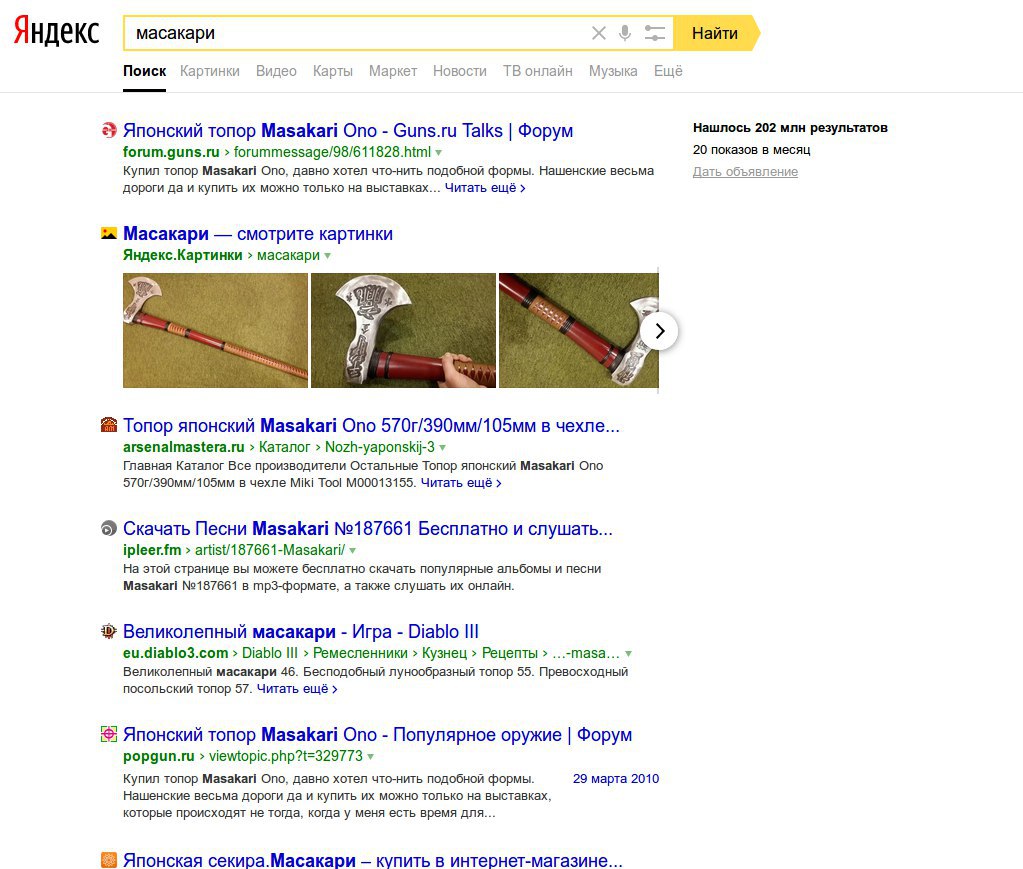Select the Музыка tab
The height and width of the screenshot is (869, 1023).
pyautogui.click(x=613, y=71)
